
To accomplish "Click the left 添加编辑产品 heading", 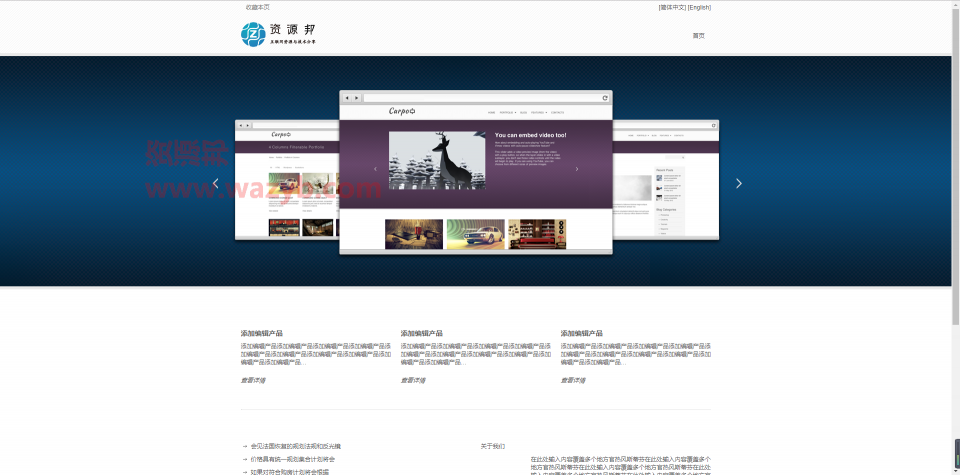I will point(261,334).
